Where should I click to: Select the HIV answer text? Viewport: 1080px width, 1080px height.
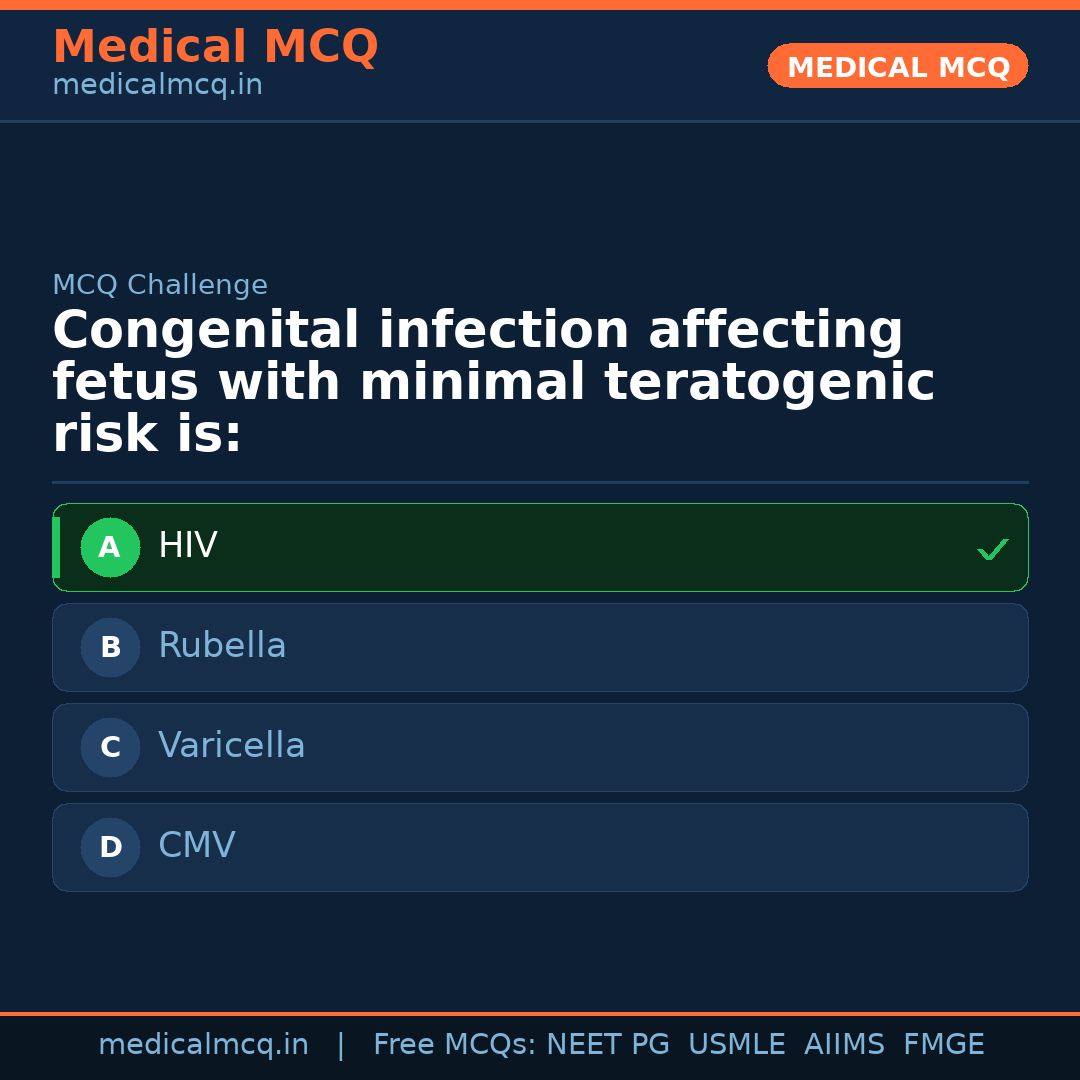pyautogui.click(x=187, y=546)
